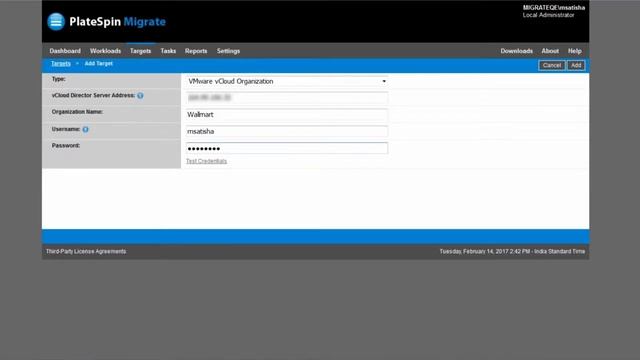The image size is (640, 360).
Task: Open the Downloads link in the navigation bar
Action: pyautogui.click(x=516, y=51)
